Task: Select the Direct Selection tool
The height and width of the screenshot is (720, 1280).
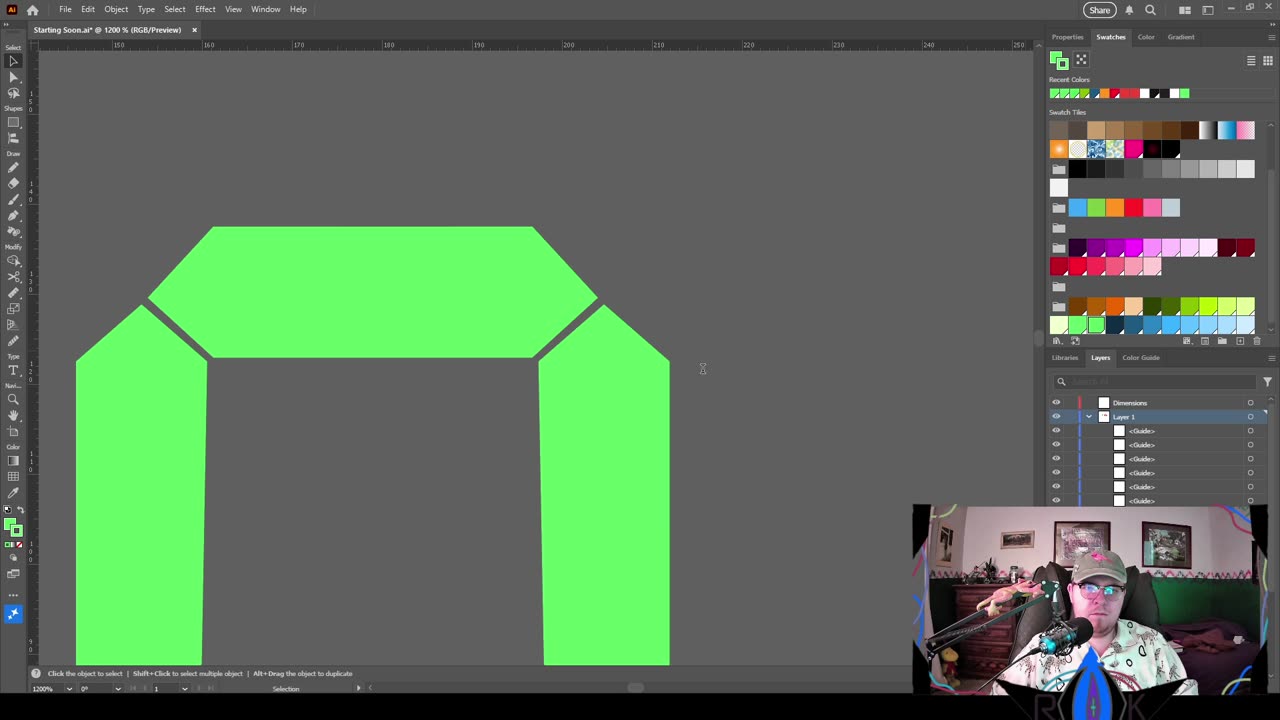Action: pyautogui.click(x=14, y=77)
